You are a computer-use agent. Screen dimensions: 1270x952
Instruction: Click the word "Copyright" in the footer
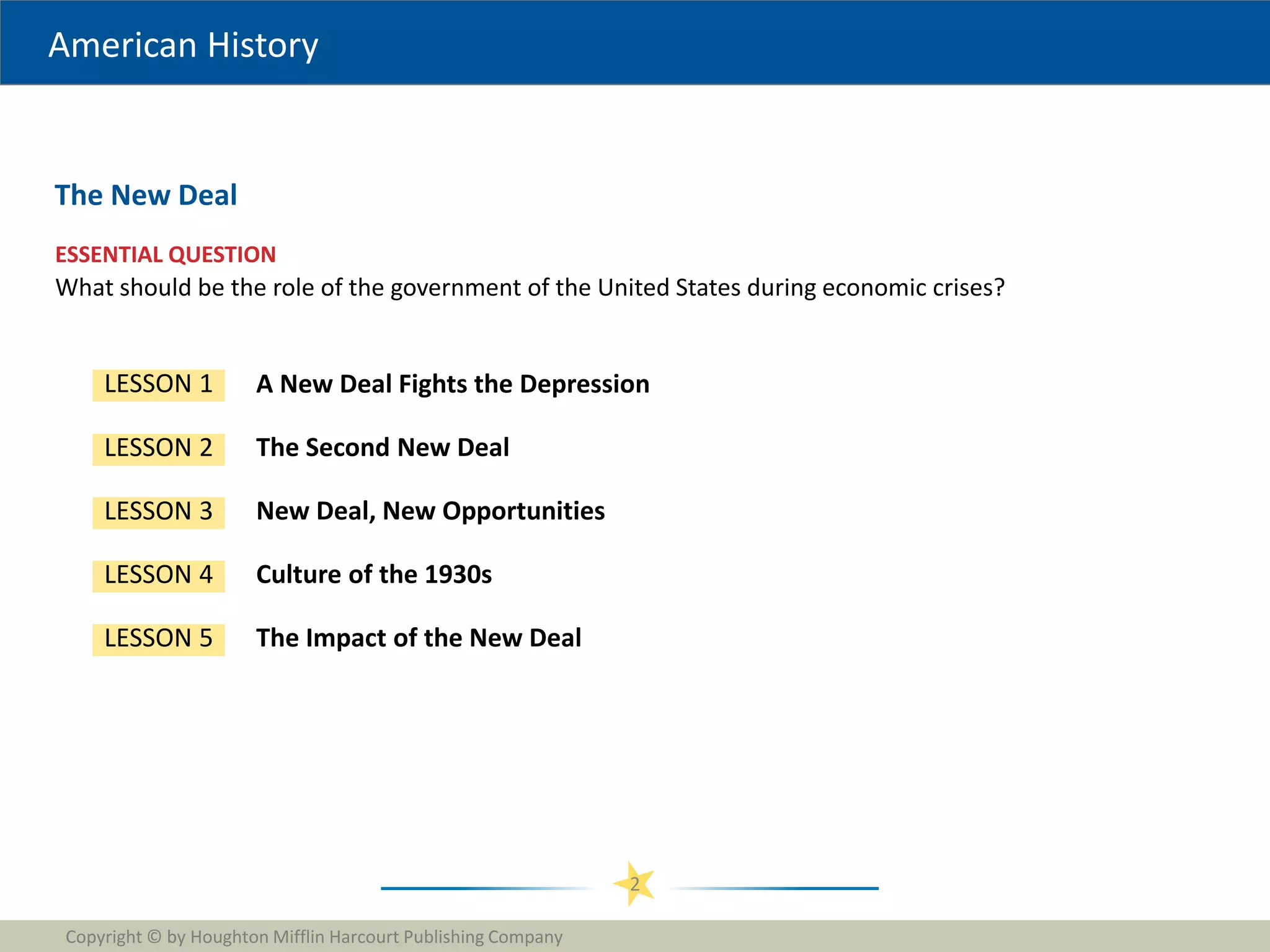(104, 937)
